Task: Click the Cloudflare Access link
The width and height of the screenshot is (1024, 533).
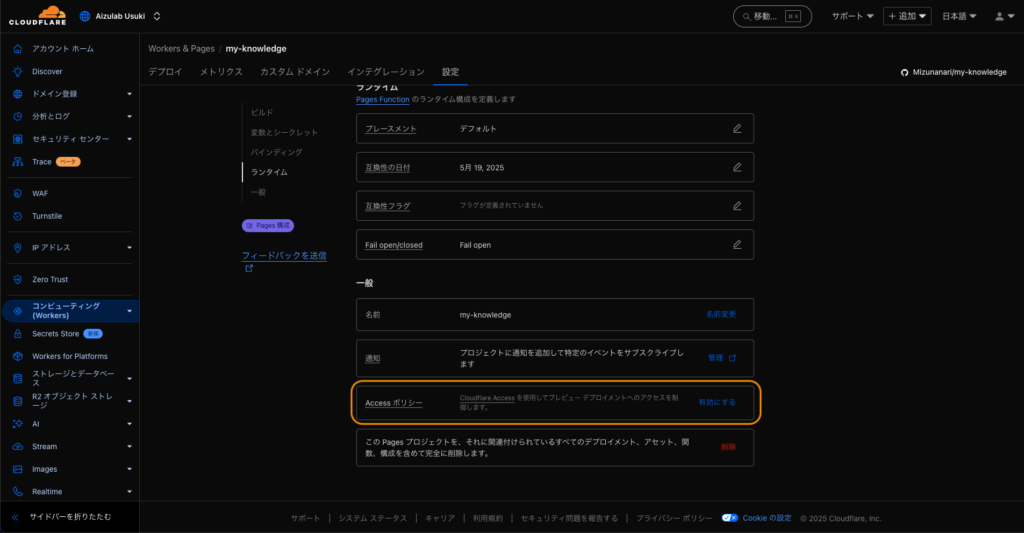Action: (487, 398)
